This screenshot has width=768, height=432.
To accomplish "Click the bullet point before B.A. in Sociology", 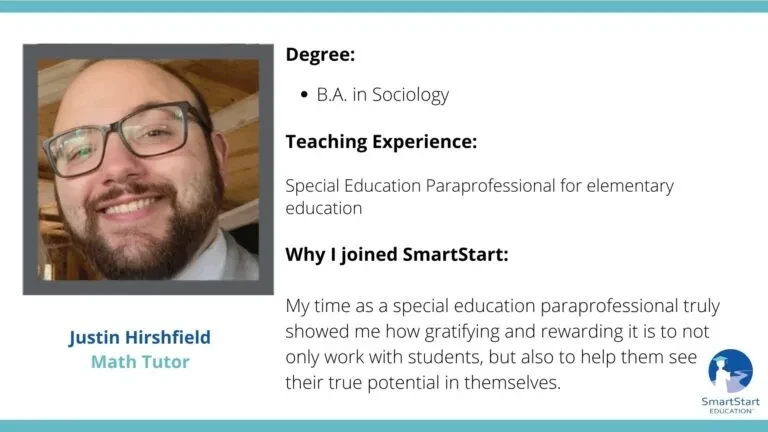I will pos(304,95).
